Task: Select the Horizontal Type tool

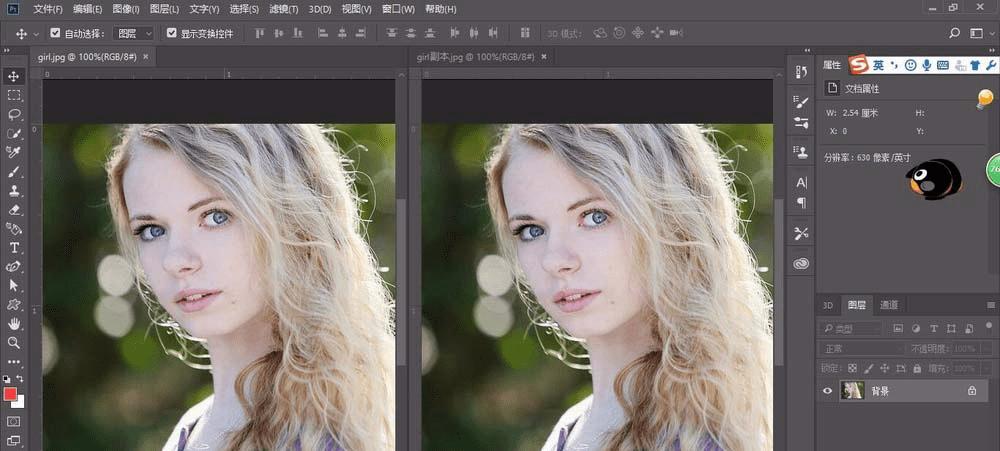Action: pos(14,247)
